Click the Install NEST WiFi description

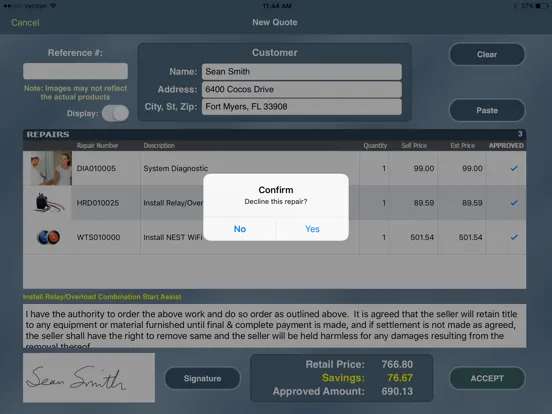[173, 237]
